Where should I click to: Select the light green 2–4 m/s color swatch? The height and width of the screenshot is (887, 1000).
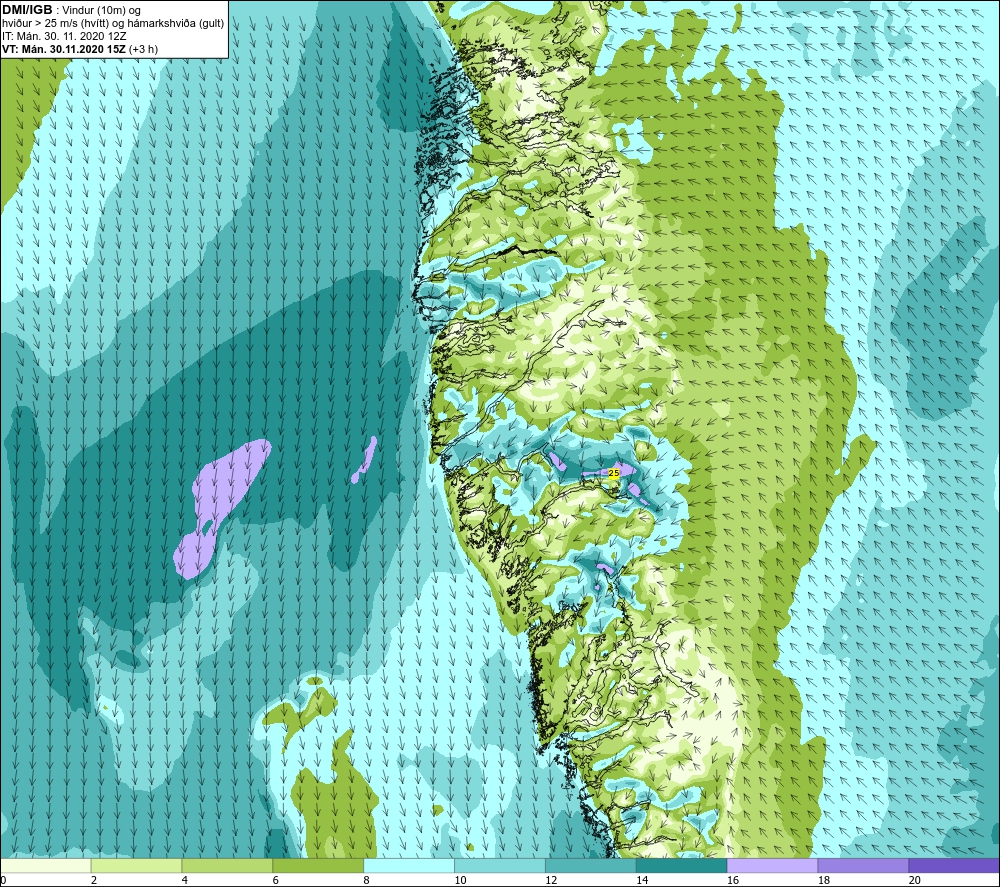pos(136,866)
